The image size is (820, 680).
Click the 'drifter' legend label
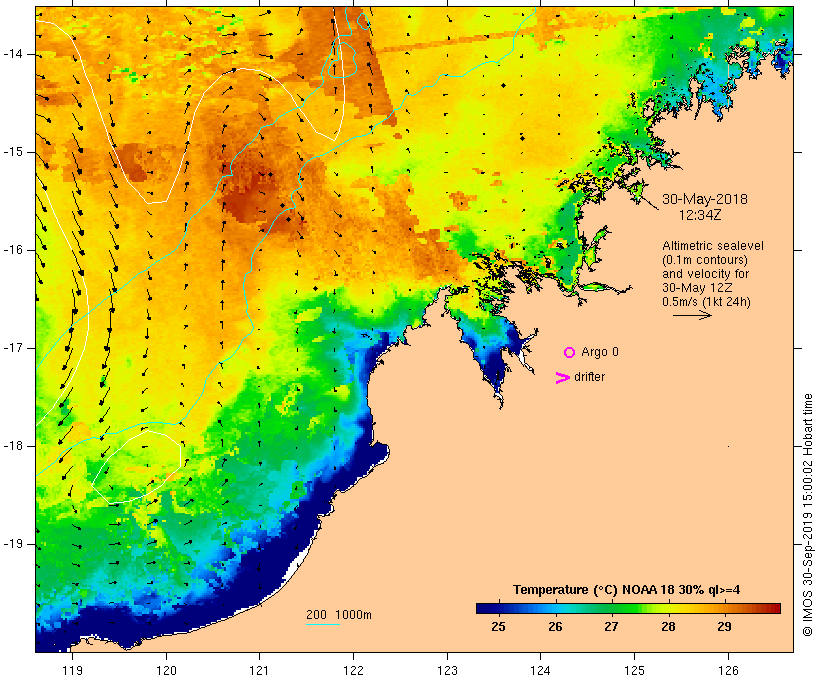click(589, 377)
